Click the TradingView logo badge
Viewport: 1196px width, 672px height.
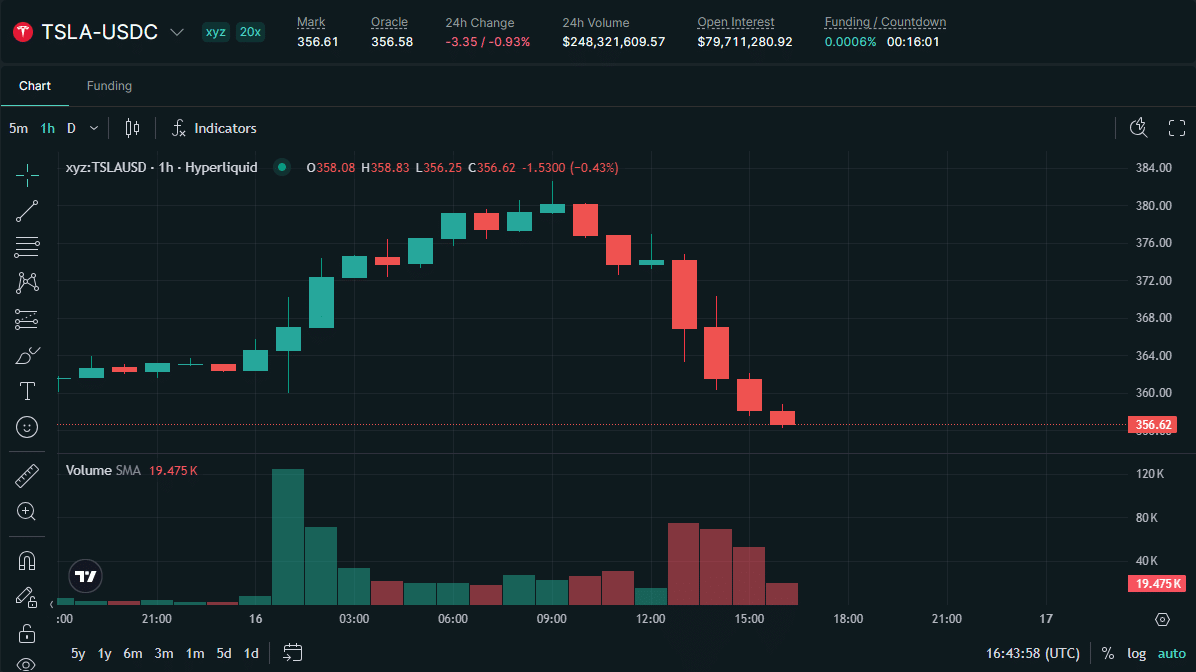click(85, 576)
